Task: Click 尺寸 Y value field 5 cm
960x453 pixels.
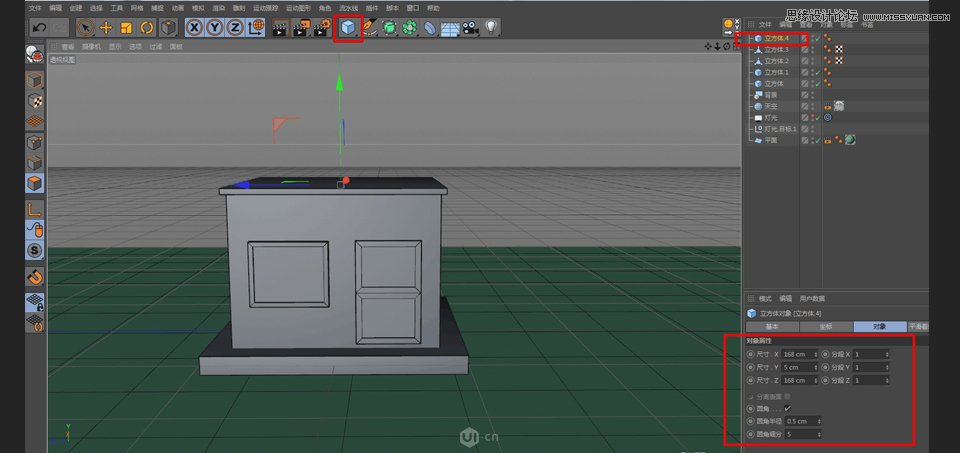Action: 800,367
